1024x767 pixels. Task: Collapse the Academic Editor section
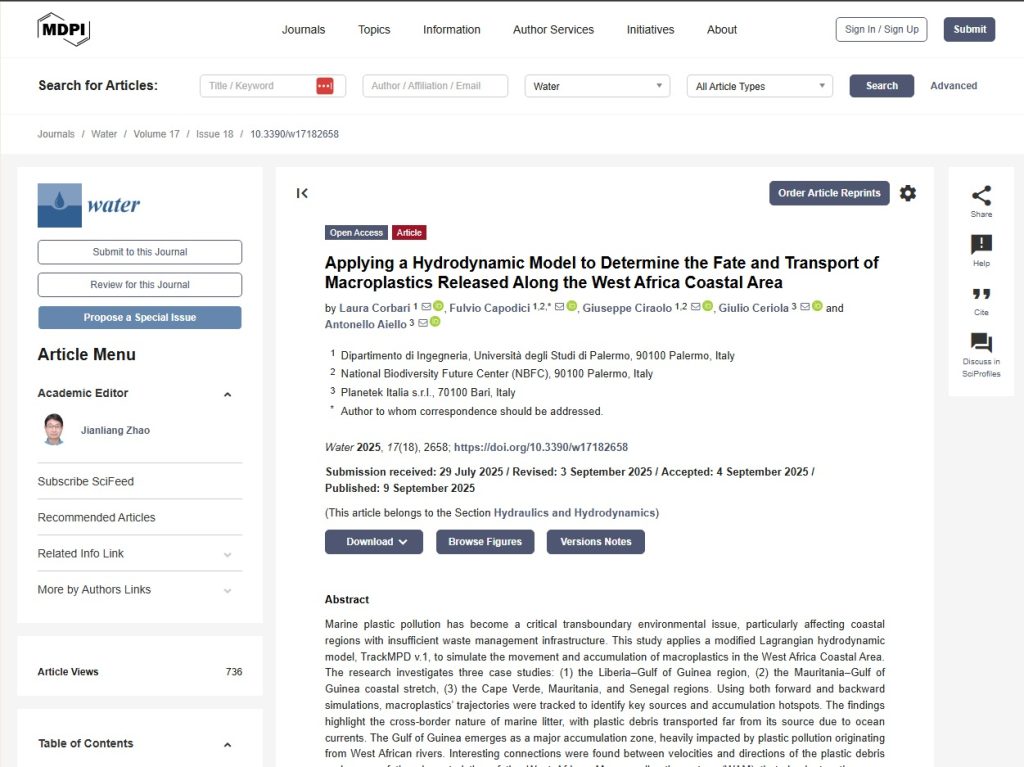227,394
